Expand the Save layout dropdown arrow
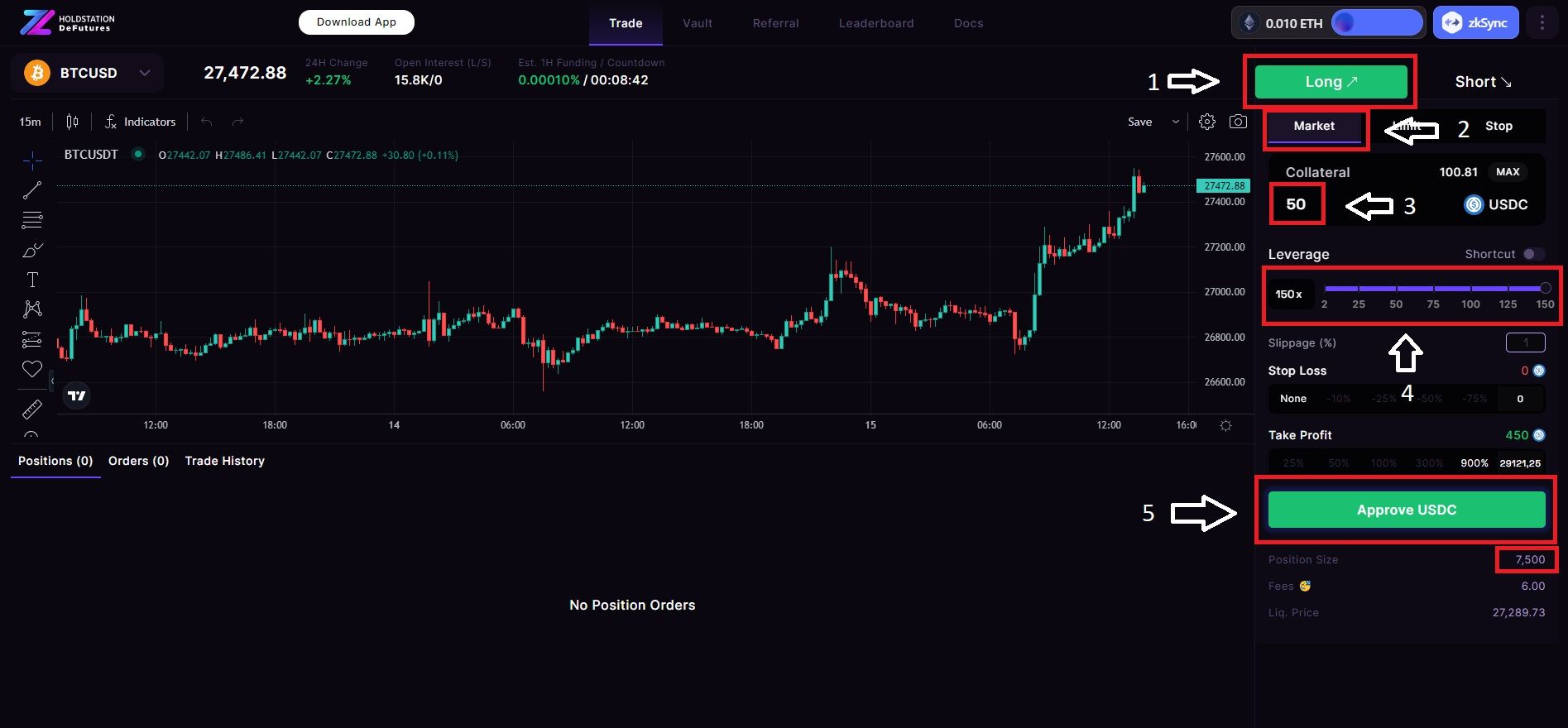The height and width of the screenshot is (728, 1568). coord(1175,122)
